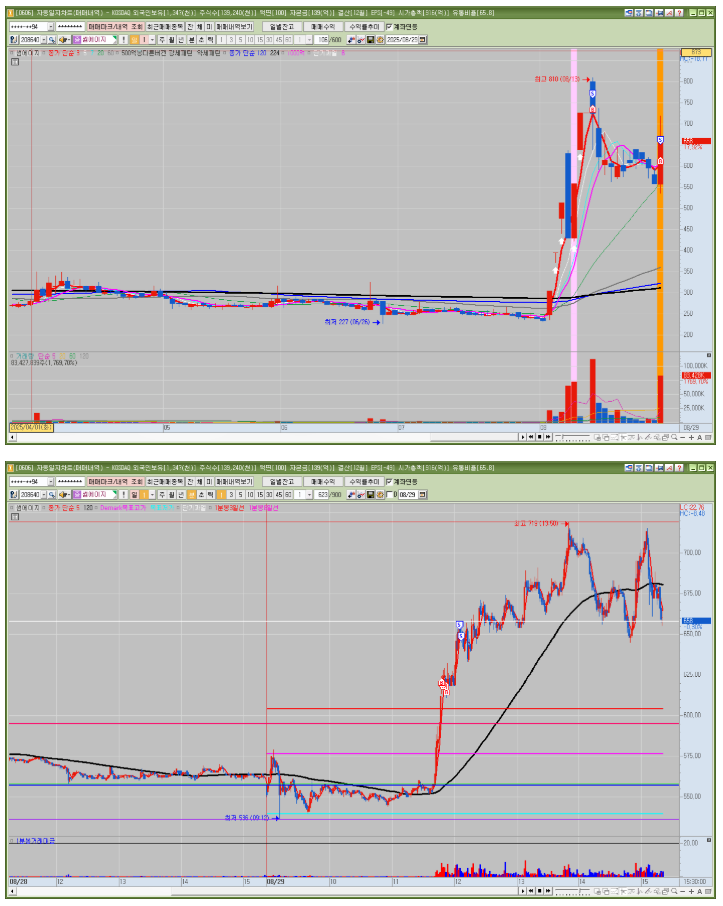The height and width of the screenshot is (906, 723).
Task: Open the calendar picker beside 2025/08/29 date
Action: (x=422, y=40)
